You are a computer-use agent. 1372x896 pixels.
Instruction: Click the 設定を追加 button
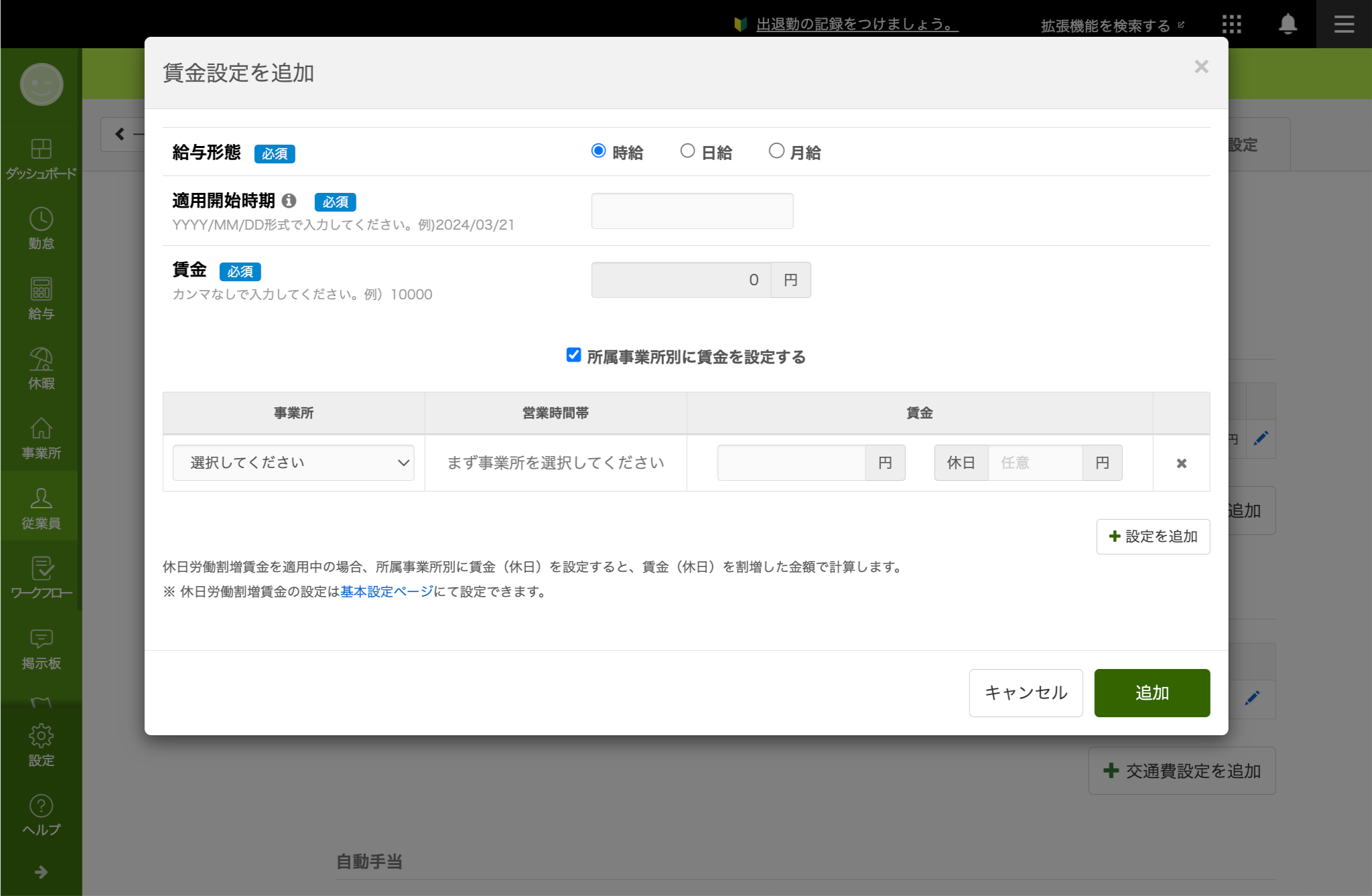(1153, 536)
